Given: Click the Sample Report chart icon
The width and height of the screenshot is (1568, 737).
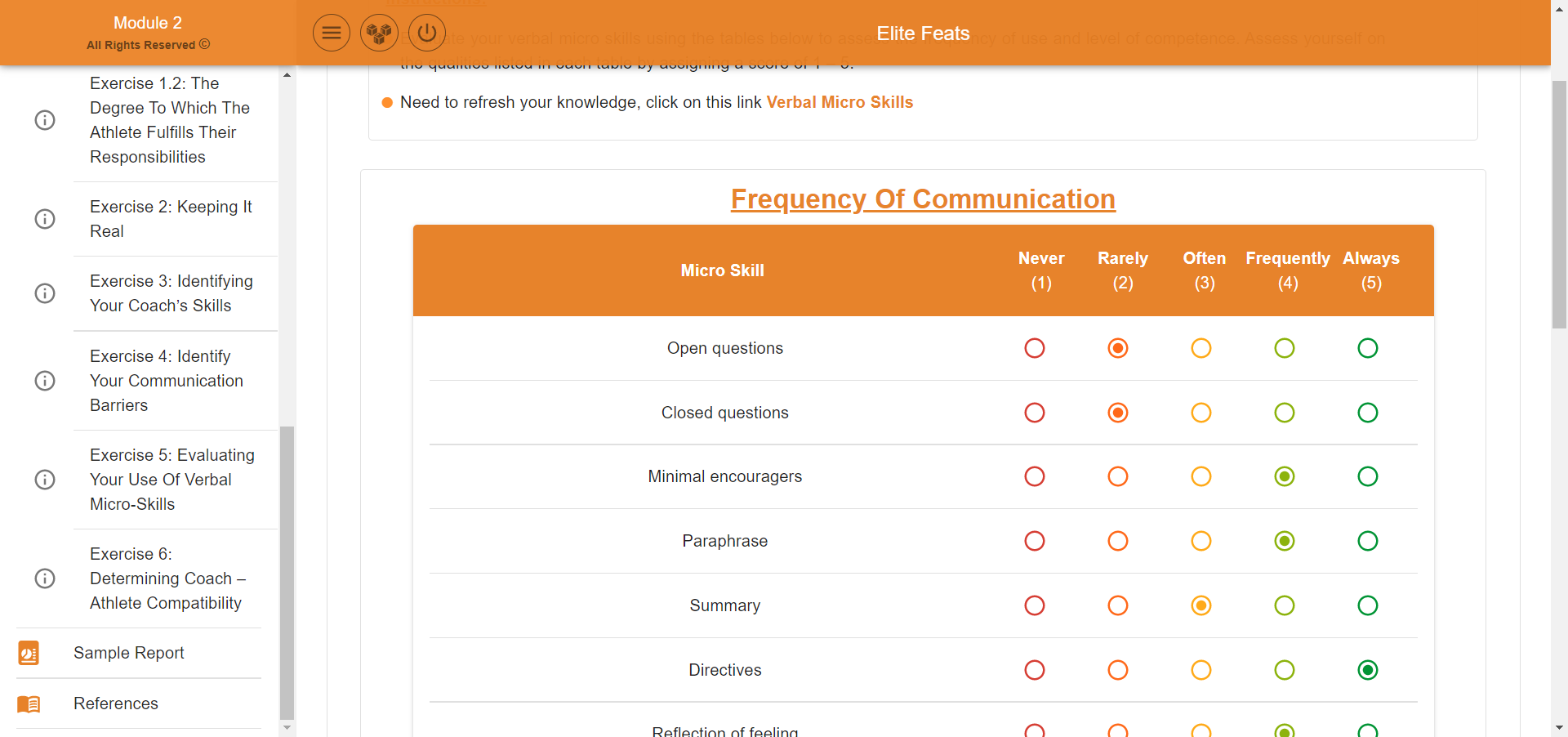Looking at the screenshot, I should tap(29, 653).
